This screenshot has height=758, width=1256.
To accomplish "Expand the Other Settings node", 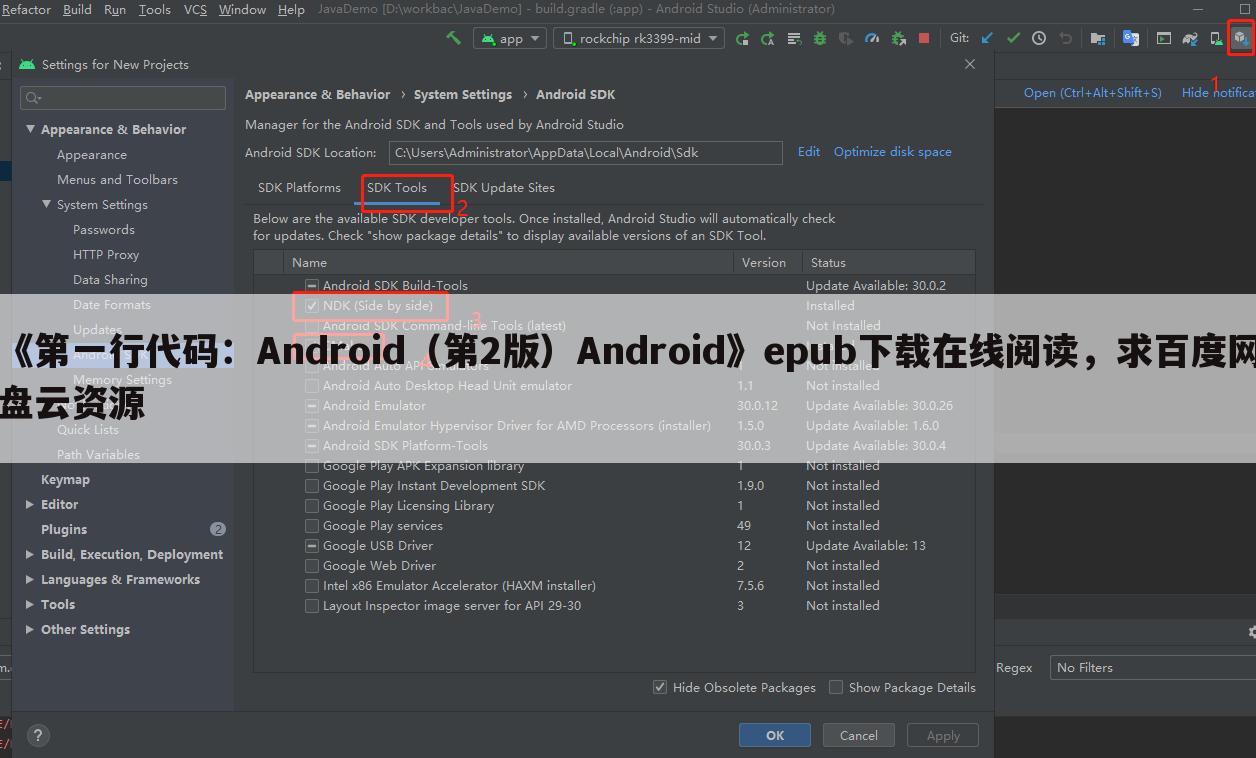I will (30, 629).
